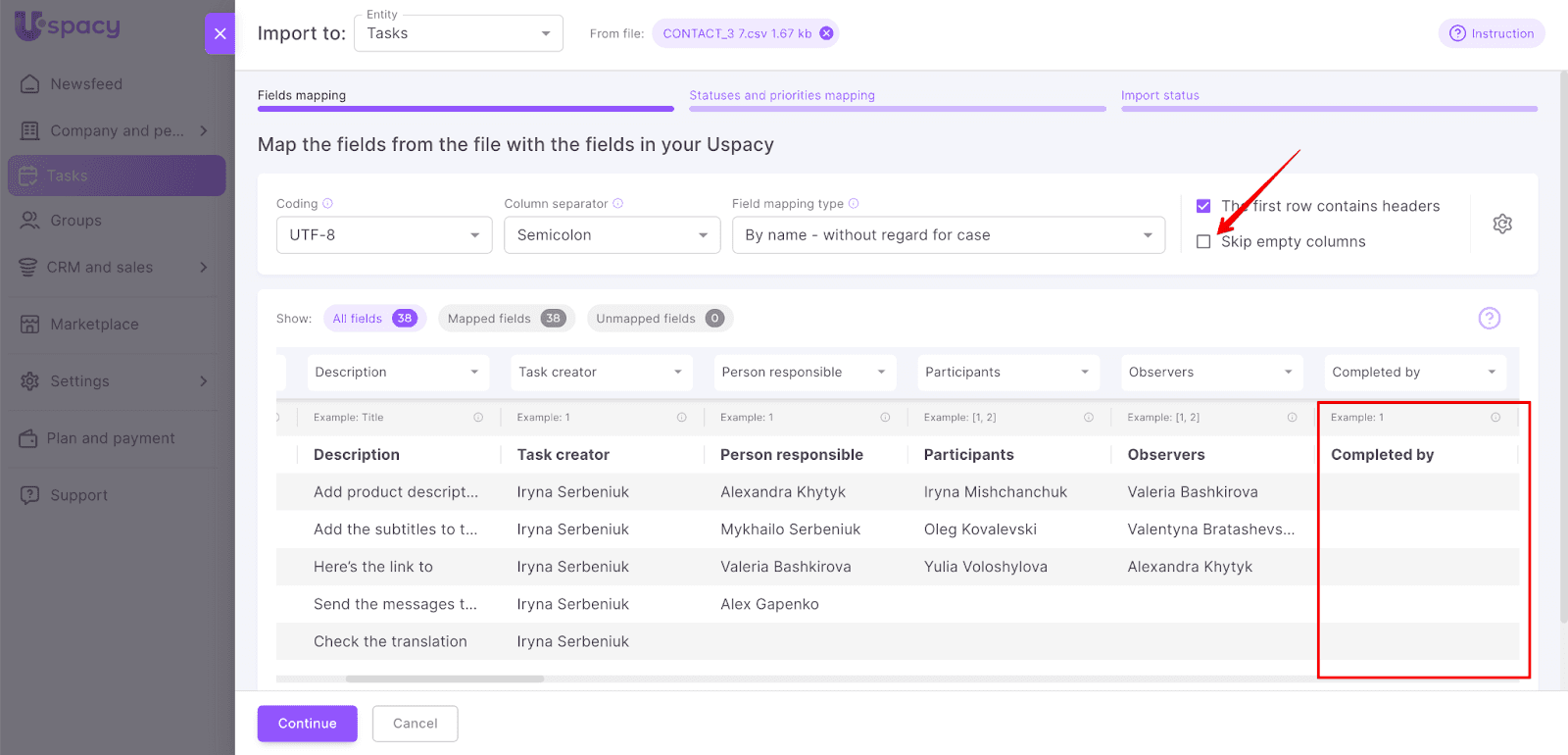Uncheck 'The first row contains headers'

click(1203, 206)
